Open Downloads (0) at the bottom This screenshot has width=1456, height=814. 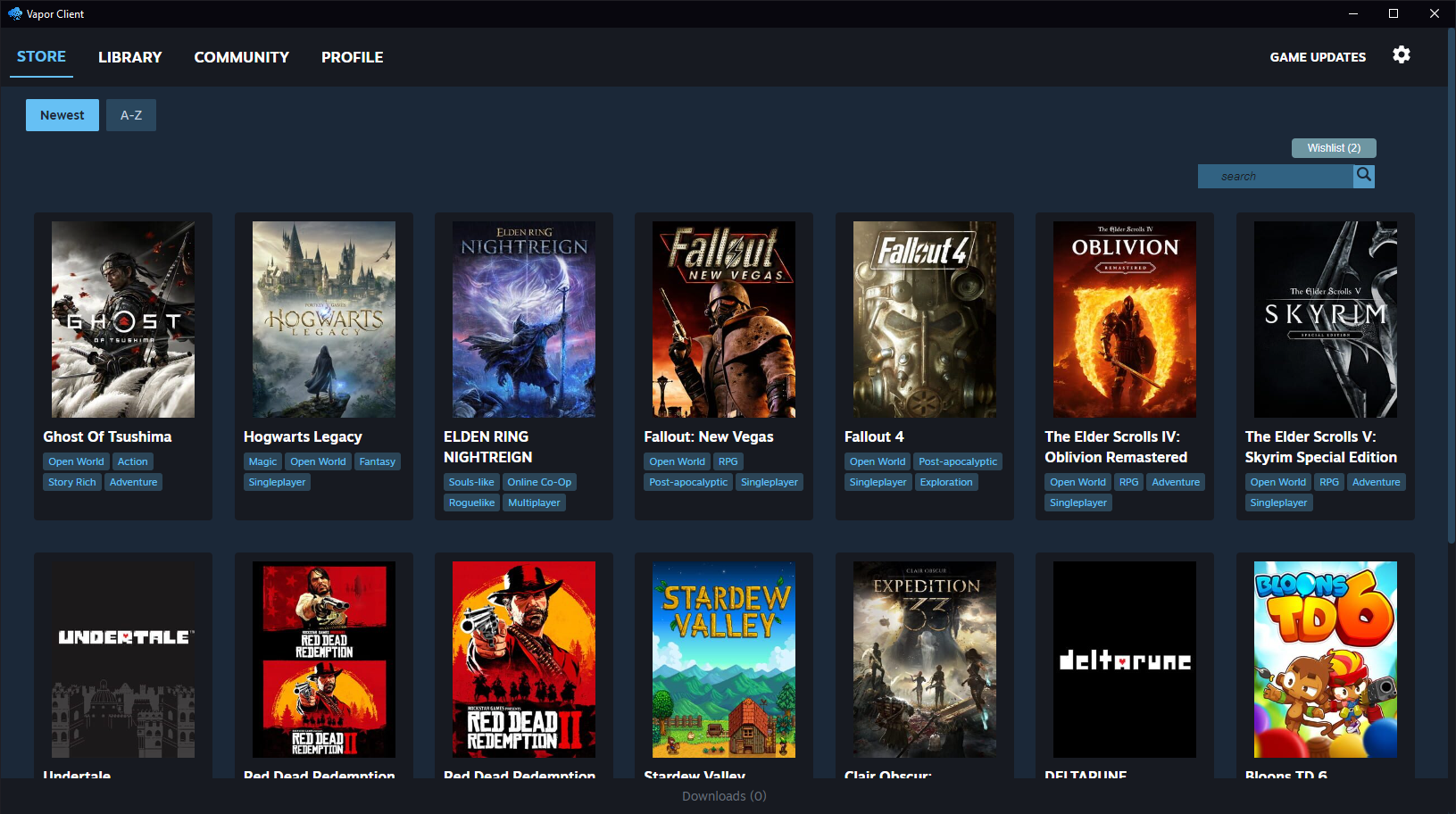[x=724, y=796]
